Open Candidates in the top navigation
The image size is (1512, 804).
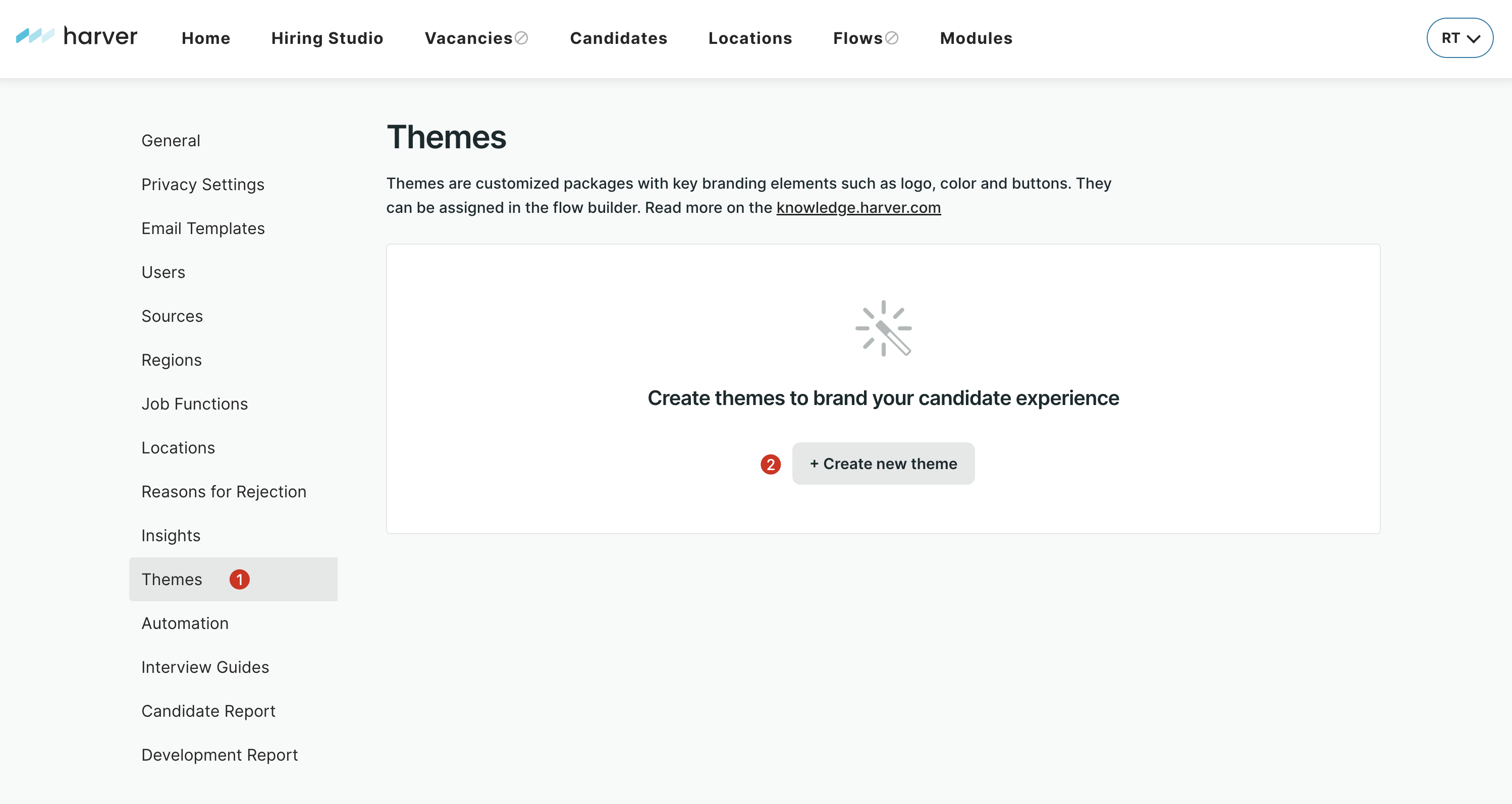[x=618, y=38]
